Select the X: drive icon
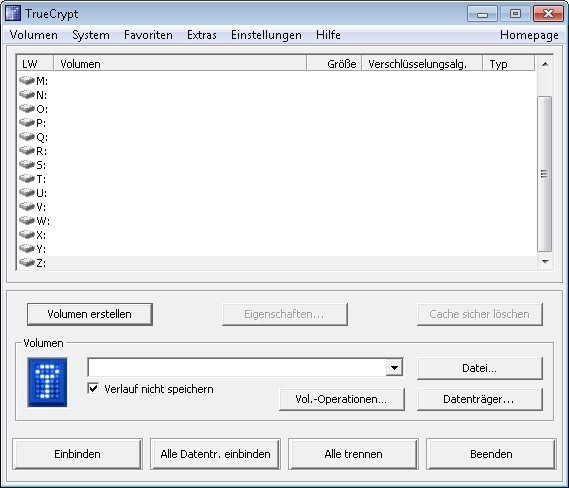The width and height of the screenshot is (569, 488). tap(27, 234)
